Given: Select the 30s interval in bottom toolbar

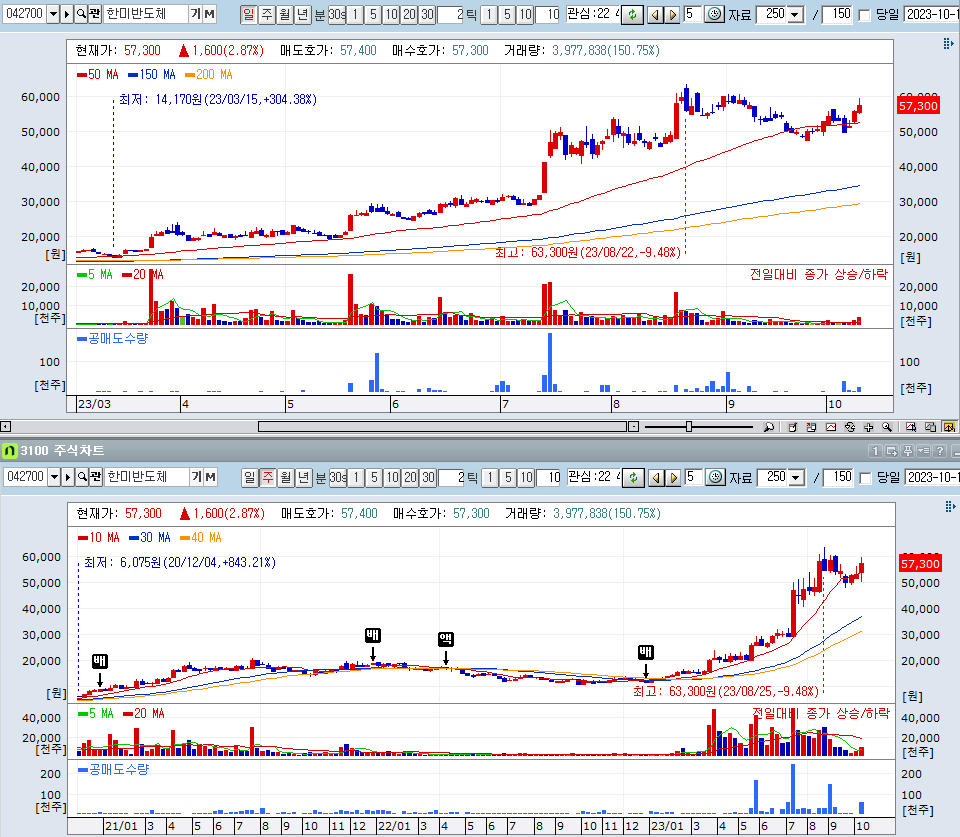Looking at the screenshot, I should pyautogui.click(x=338, y=477).
